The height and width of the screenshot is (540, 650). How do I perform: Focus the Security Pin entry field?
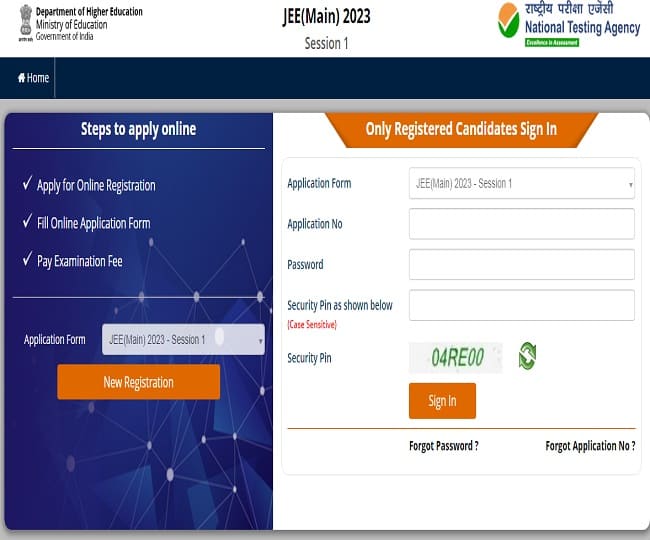(x=521, y=305)
